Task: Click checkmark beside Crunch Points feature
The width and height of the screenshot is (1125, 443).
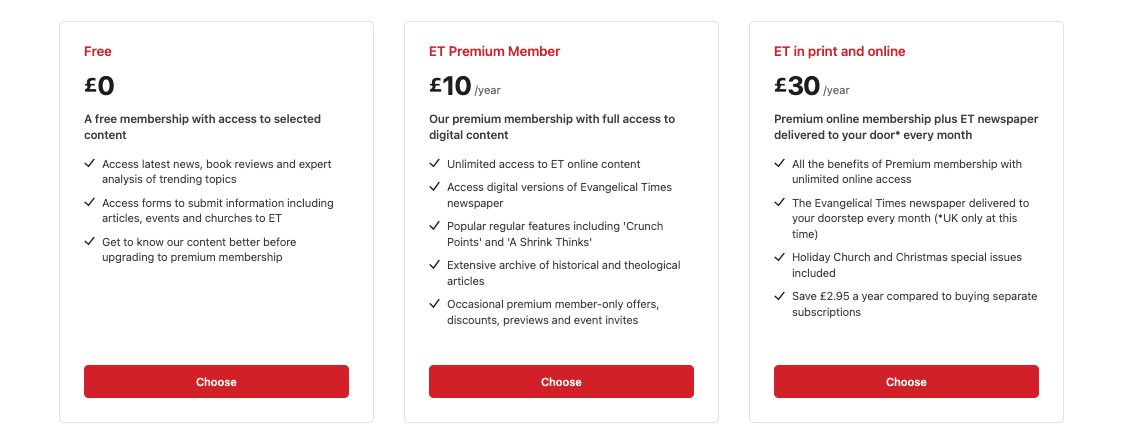Action: click(x=435, y=225)
